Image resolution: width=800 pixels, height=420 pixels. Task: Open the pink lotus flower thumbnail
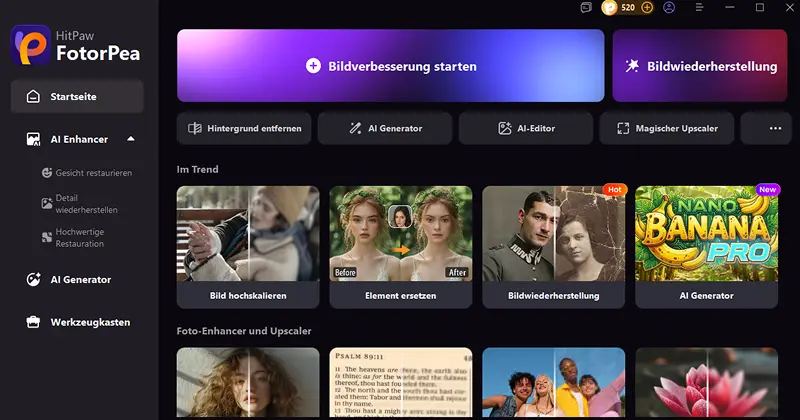(707, 383)
